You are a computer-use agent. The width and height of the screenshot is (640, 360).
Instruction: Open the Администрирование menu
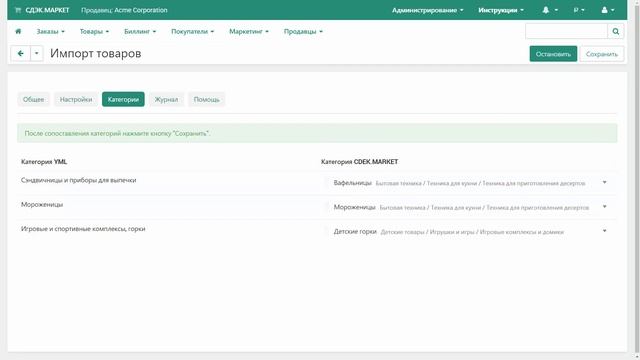(427, 10)
